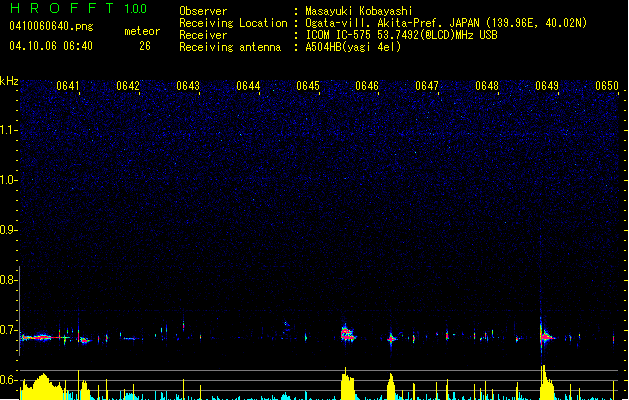Click the yellow power peak below the 0649 echo

pos(547,383)
